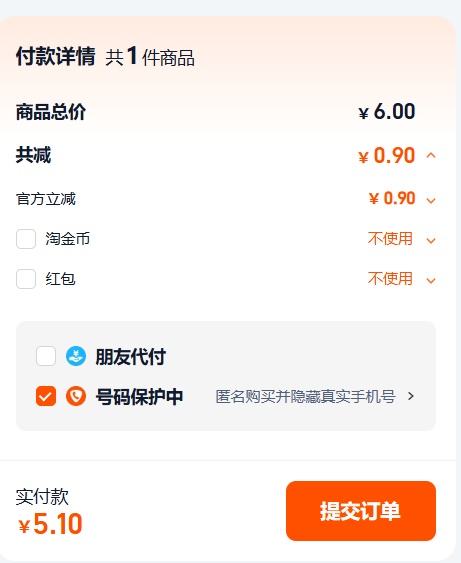The image size is (461, 563).
Task: Click the ¥0.90 total discount amount
Action: tap(387, 155)
